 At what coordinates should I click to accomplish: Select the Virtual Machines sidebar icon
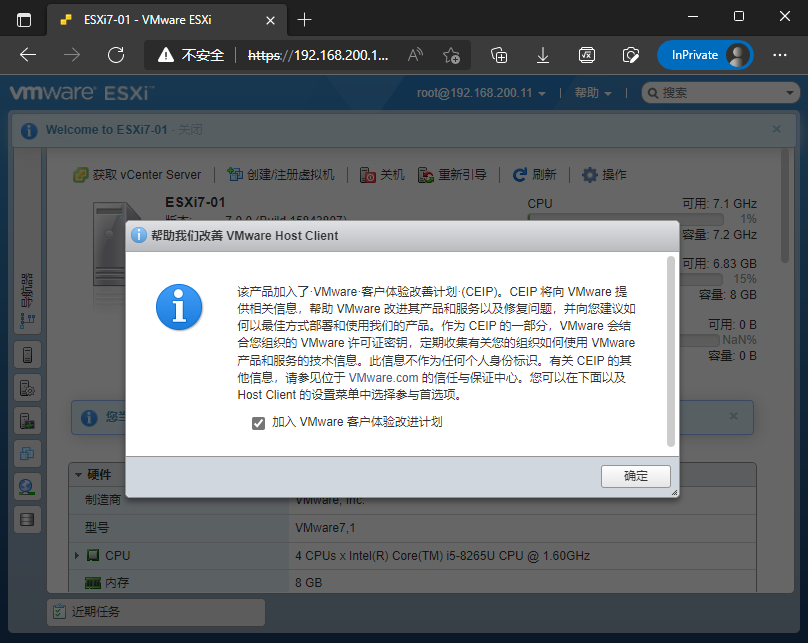(27, 453)
